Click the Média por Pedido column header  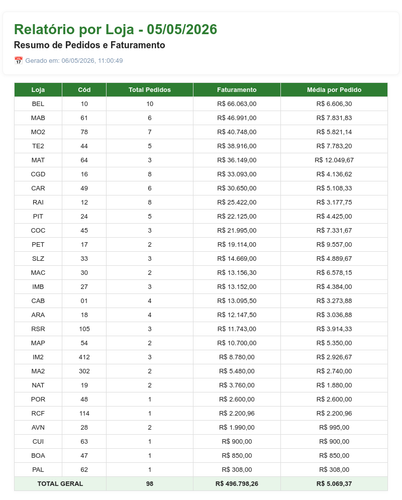pos(334,90)
